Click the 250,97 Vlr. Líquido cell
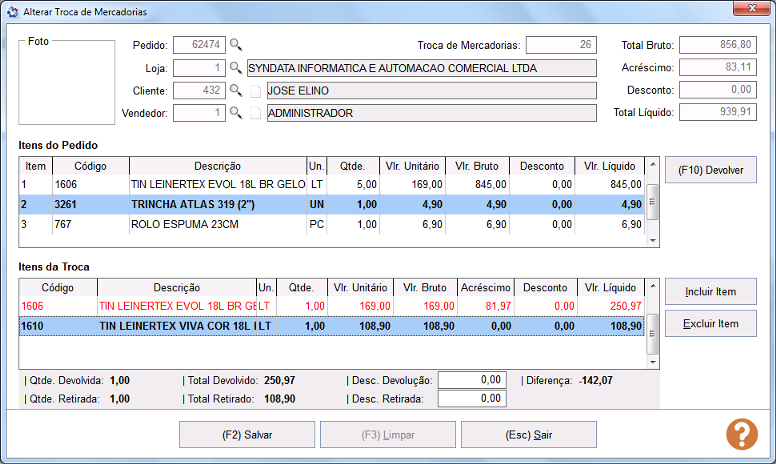 [610, 306]
